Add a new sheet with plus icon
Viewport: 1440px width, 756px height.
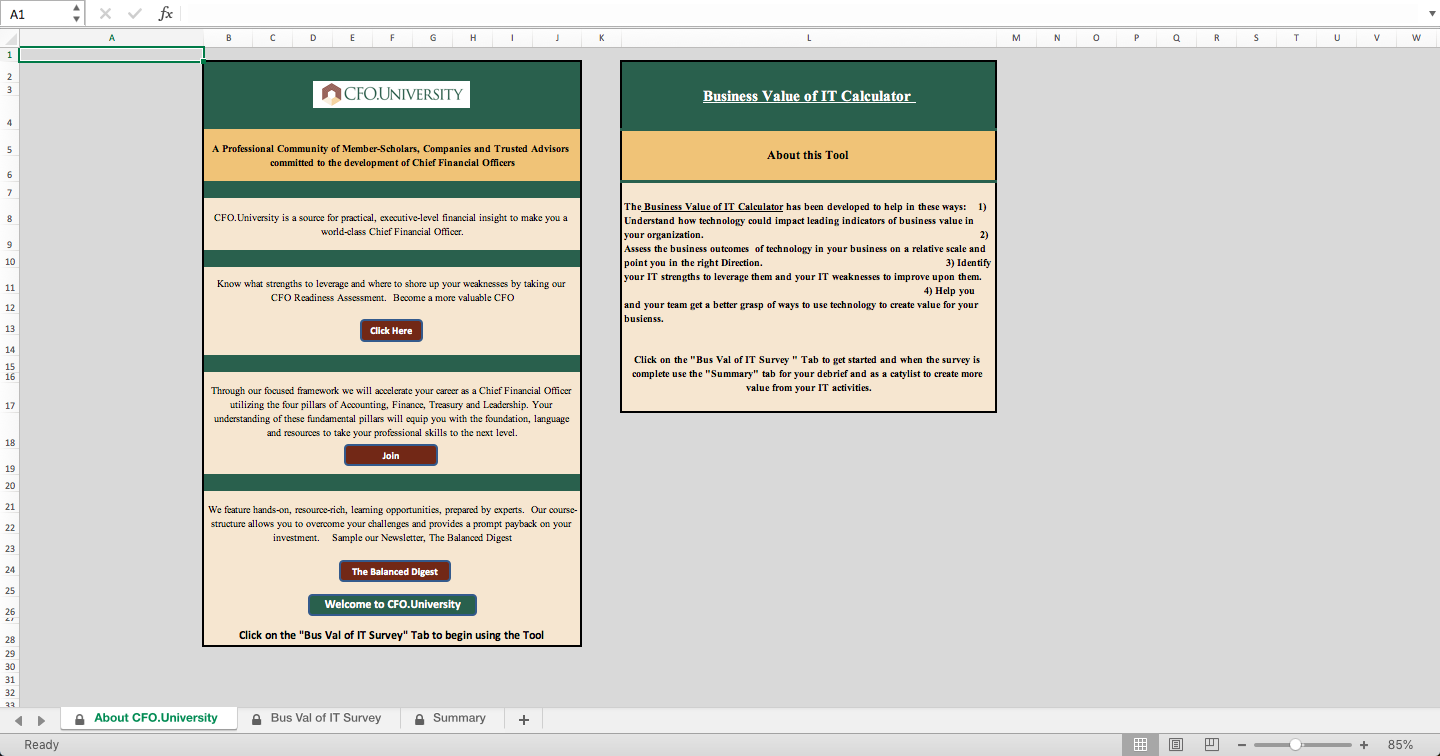tap(523, 719)
